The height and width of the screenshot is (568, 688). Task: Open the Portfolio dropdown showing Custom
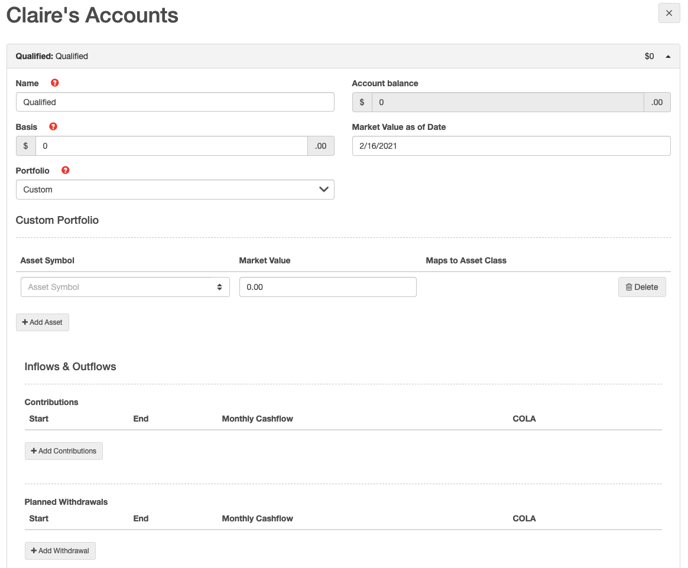coord(175,189)
